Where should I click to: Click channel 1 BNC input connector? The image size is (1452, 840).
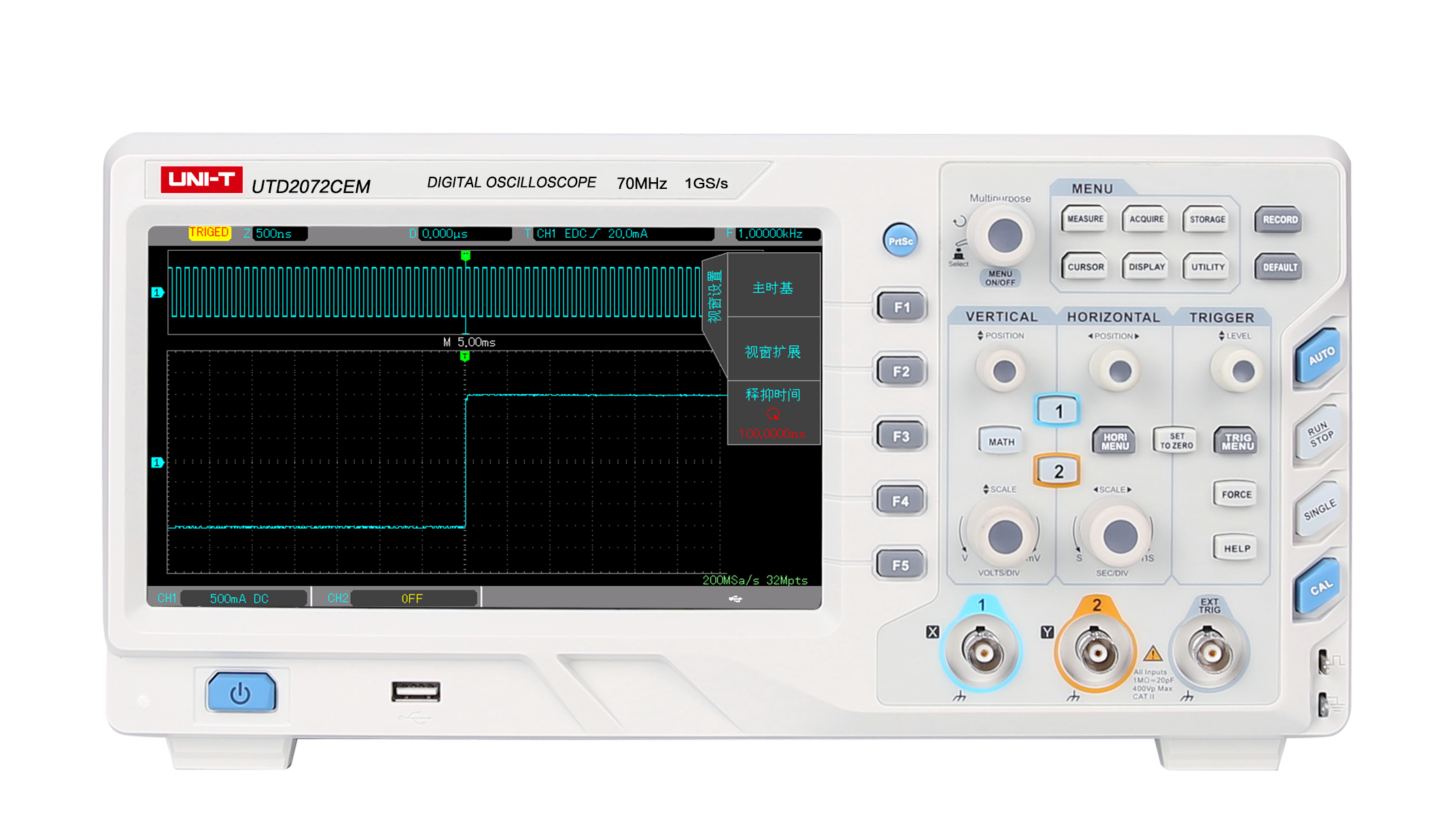coord(982,652)
